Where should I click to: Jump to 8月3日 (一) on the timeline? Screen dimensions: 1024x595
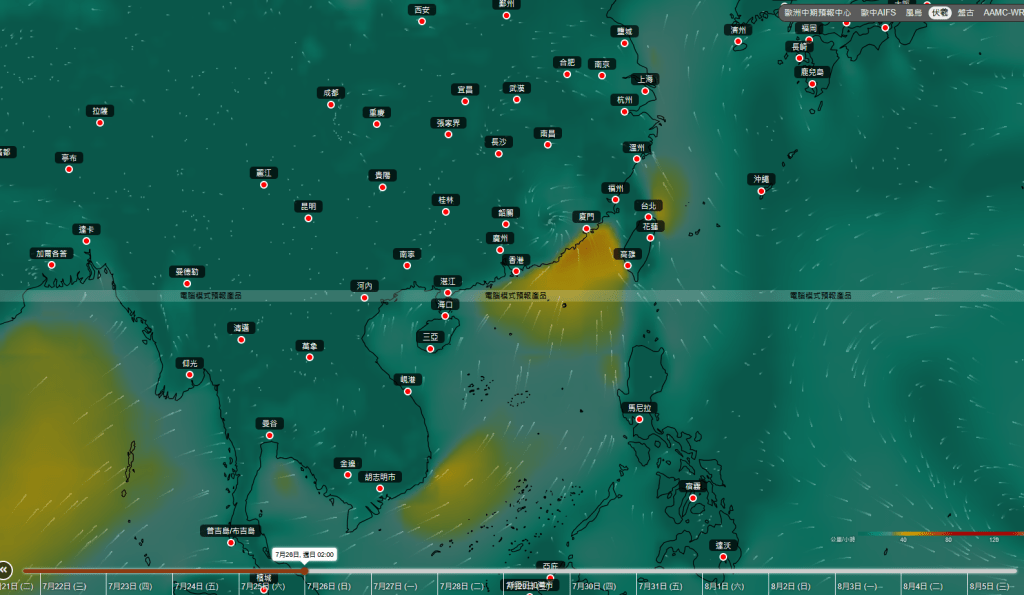tap(858, 586)
